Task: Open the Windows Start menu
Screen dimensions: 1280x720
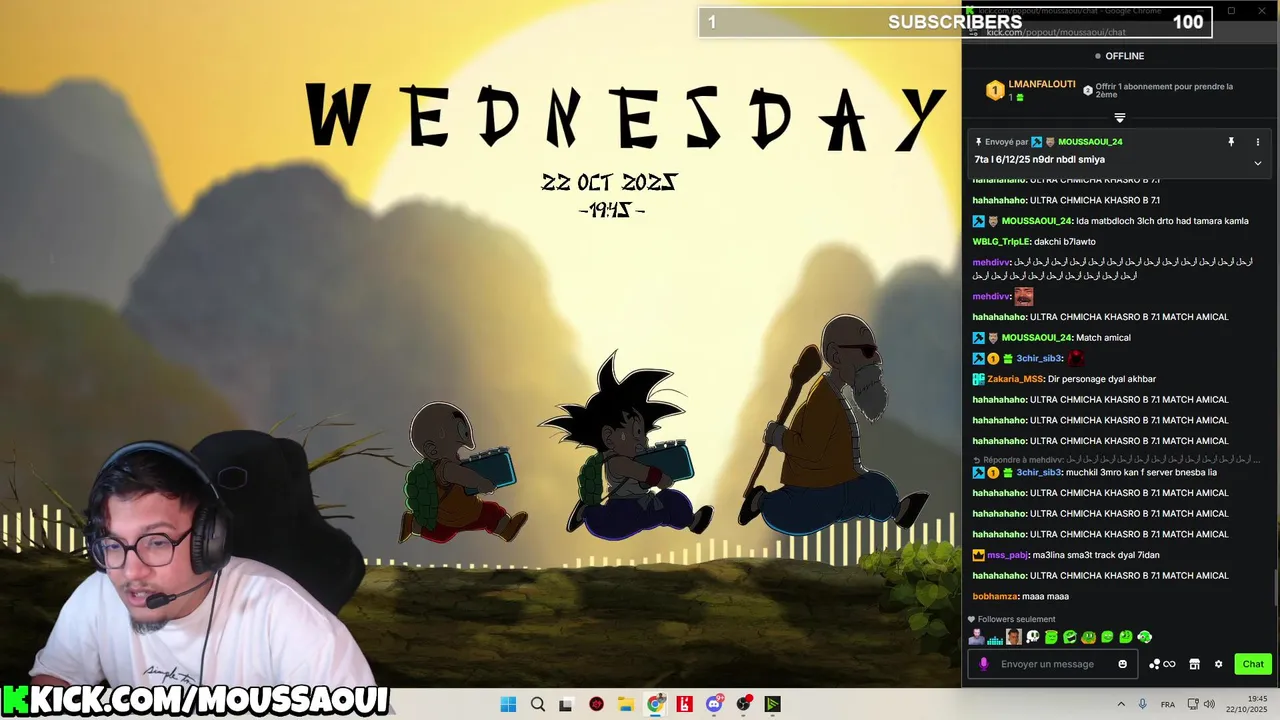Action: pos(508,704)
